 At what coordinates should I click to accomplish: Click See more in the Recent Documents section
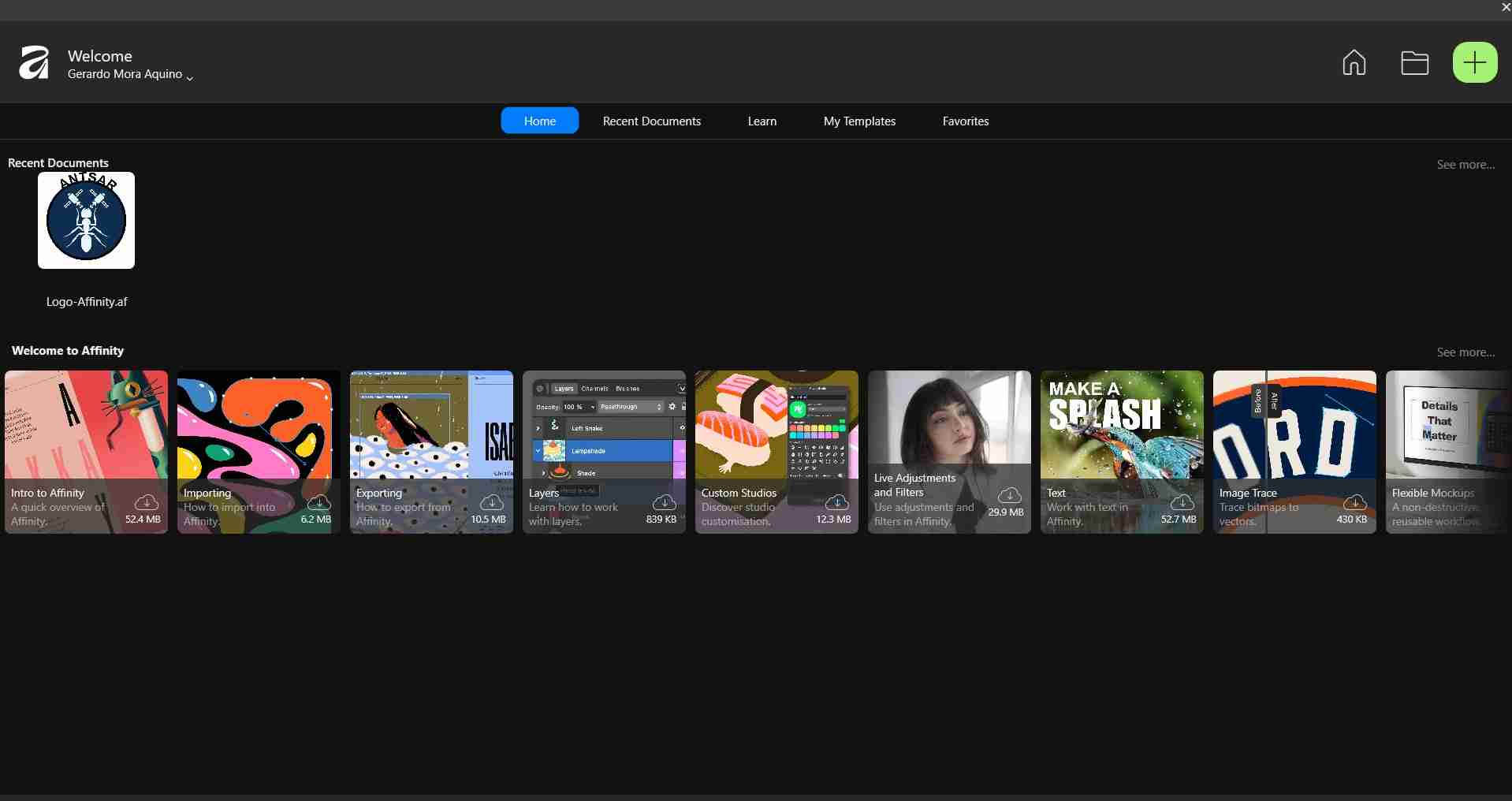(x=1465, y=164)
